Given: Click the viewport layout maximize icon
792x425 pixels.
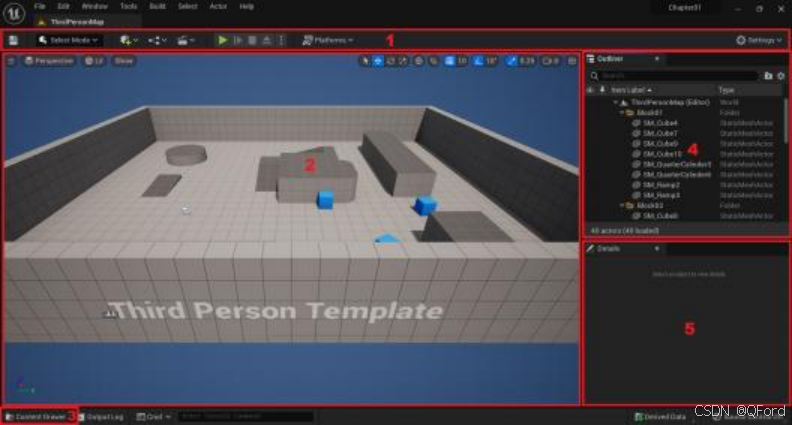Looking at the screenshot, I should [x=572, y=61].
